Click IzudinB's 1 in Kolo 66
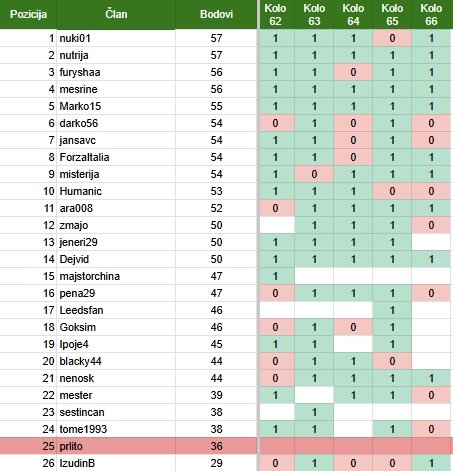 pos(432,463)
